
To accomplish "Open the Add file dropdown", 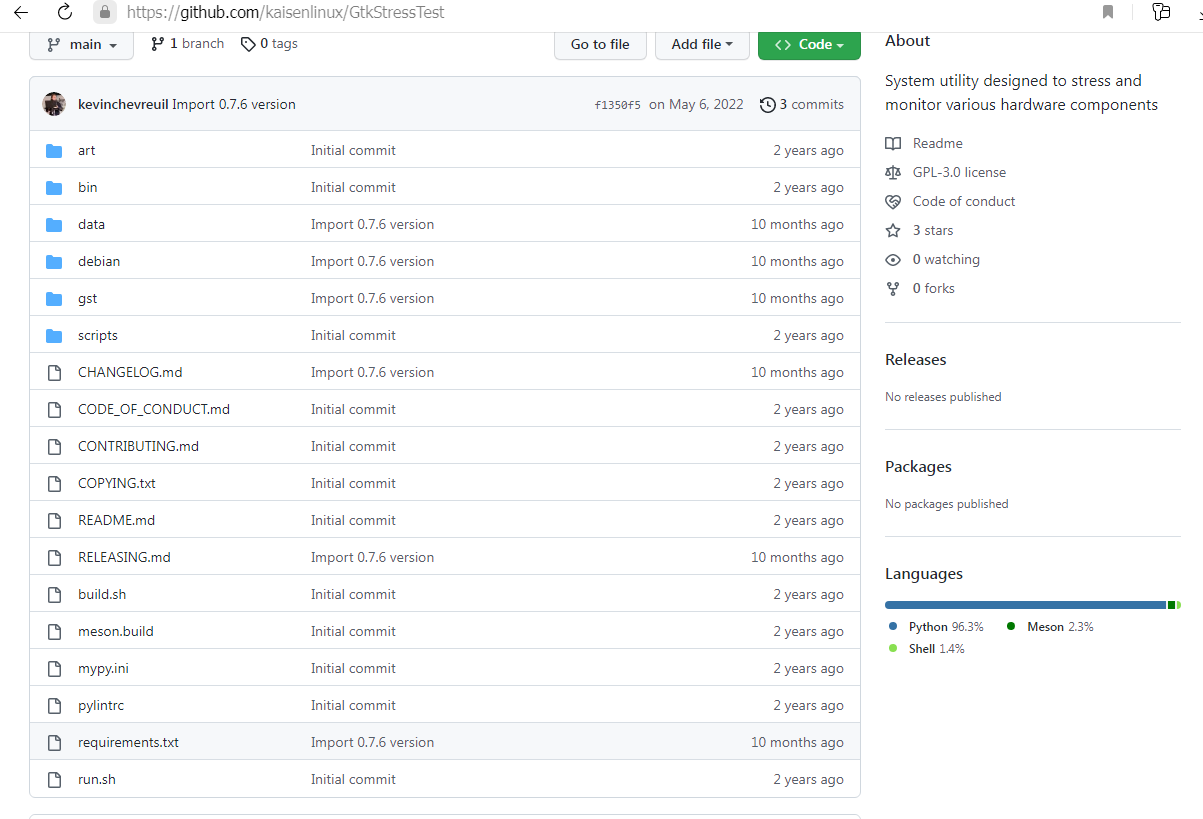I will (x=702, y=44).
